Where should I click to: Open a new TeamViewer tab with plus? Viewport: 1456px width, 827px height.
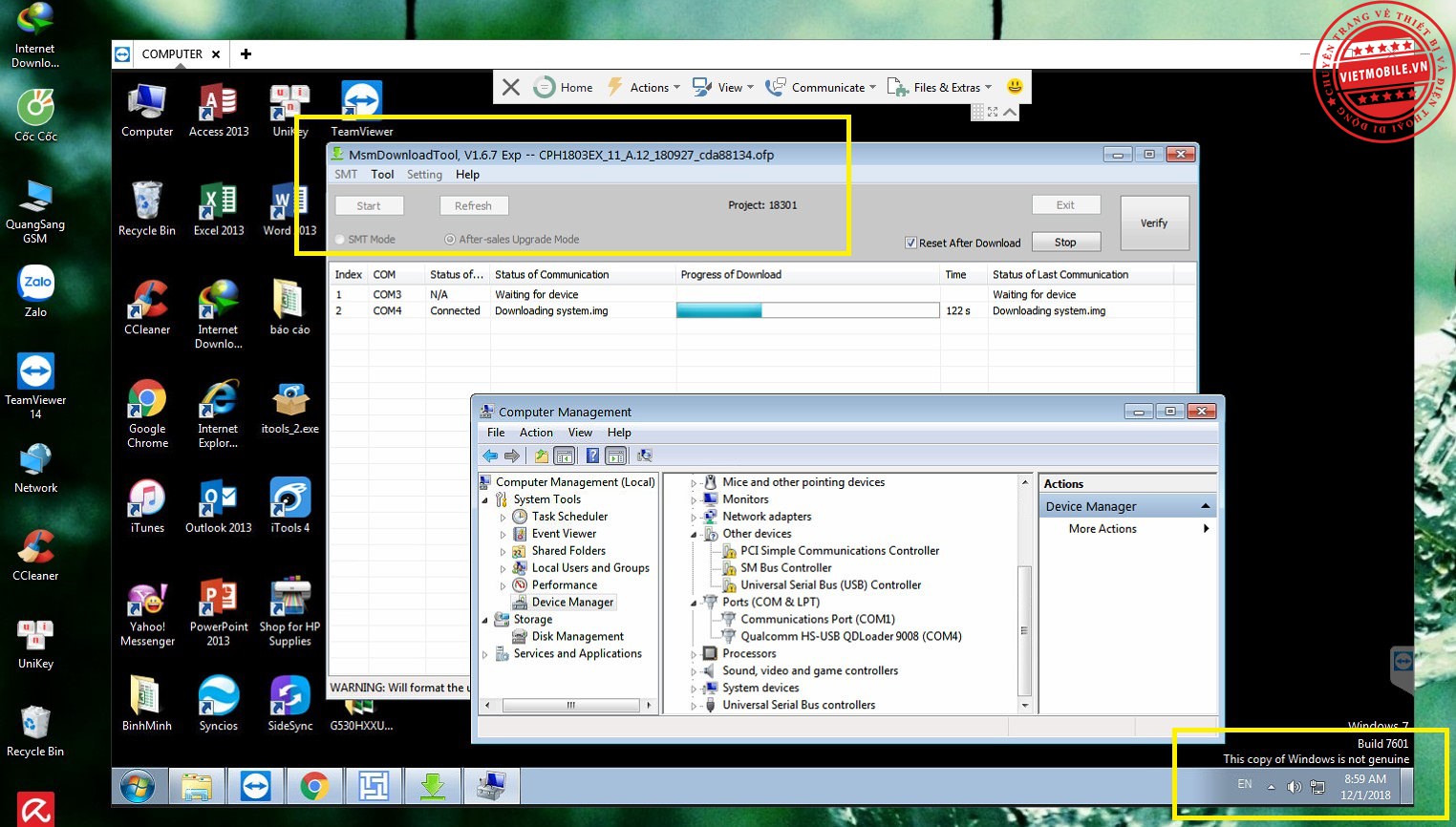(x=246, y=54)
